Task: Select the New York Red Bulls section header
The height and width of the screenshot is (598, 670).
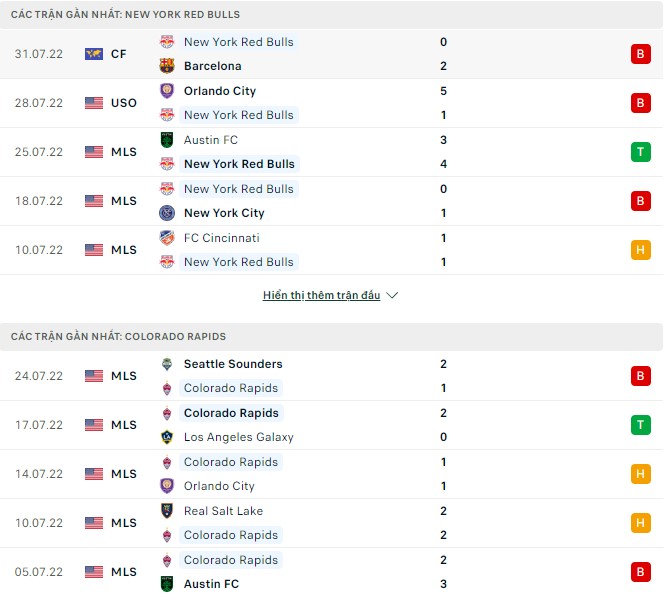Action: tap(125, 15)
